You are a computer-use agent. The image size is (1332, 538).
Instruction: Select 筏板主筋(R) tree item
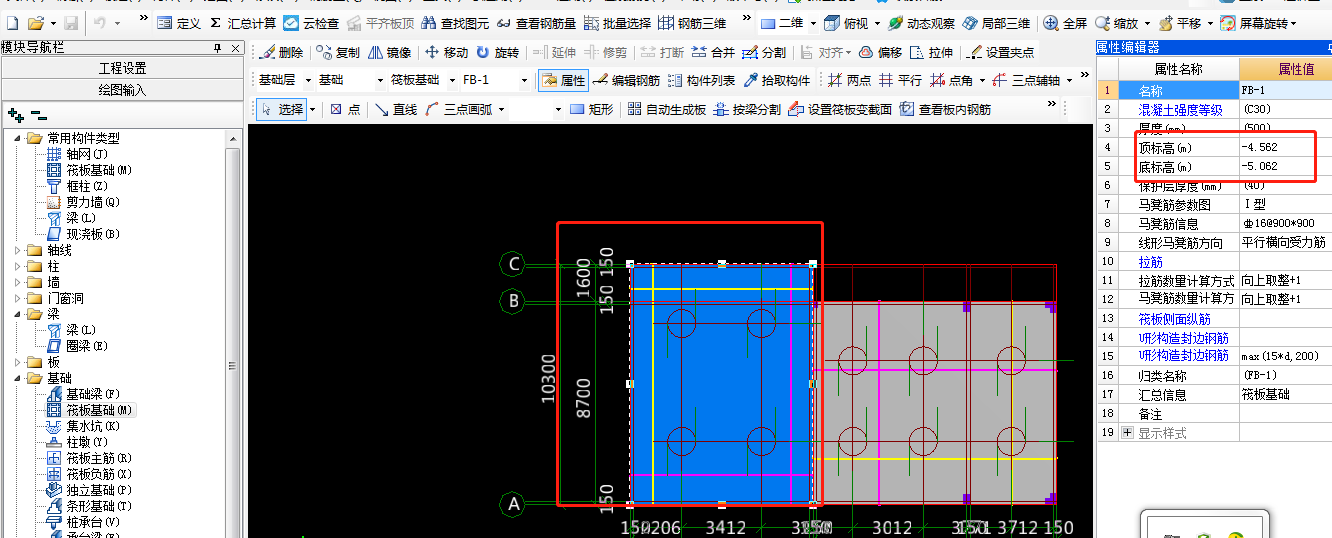click(89, 458)
